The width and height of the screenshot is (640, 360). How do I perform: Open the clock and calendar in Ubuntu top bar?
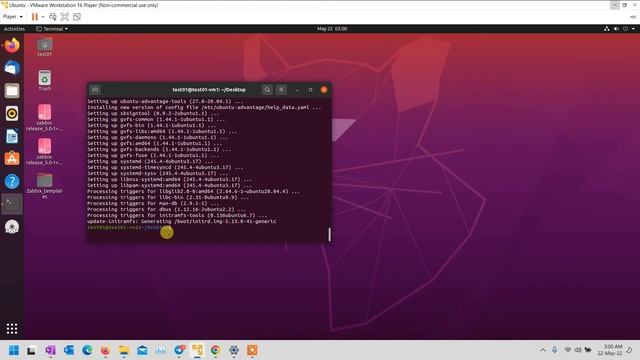click(x=332, y=29)
